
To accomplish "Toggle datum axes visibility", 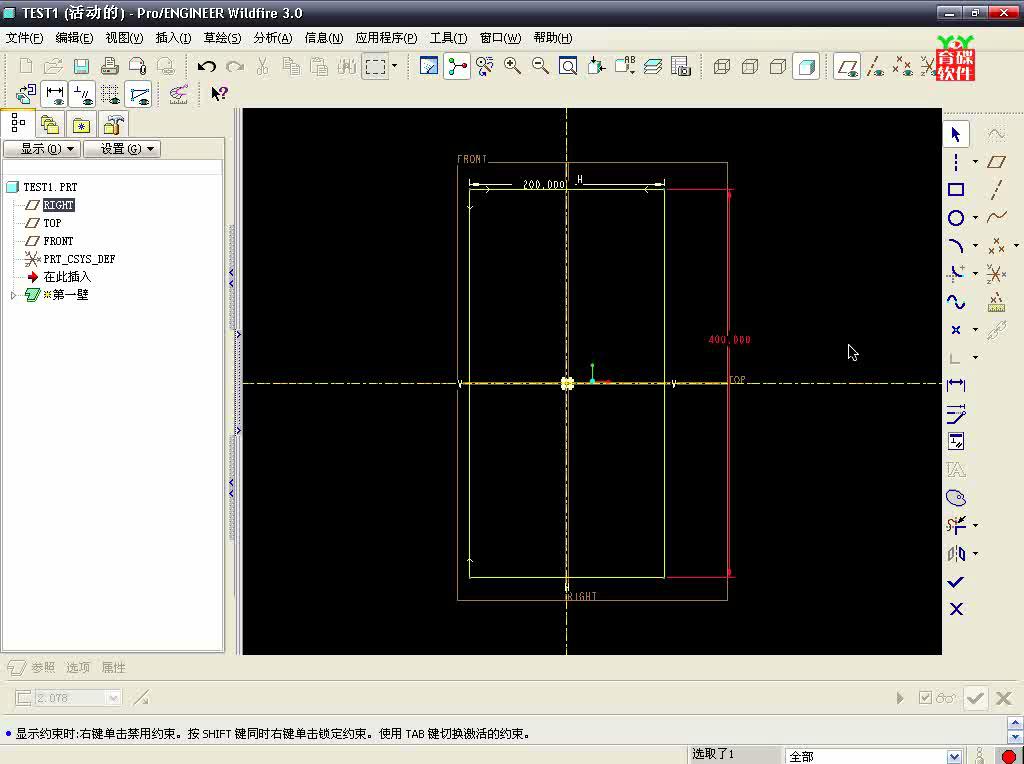I will (875, 66).
